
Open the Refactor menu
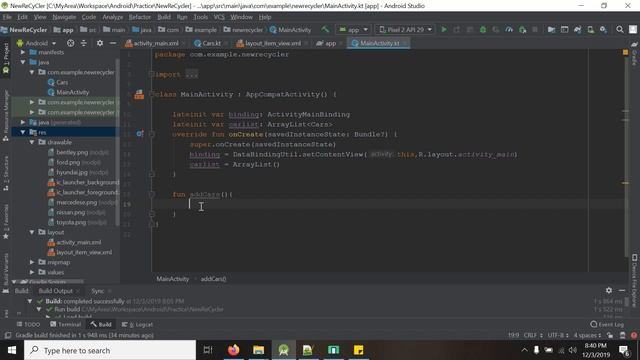point(140,17)
